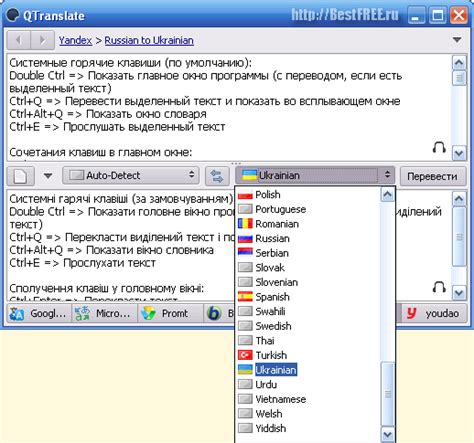Click the Microsoft translator service icon
The image size is (474, 443).
tap(82, 314)
